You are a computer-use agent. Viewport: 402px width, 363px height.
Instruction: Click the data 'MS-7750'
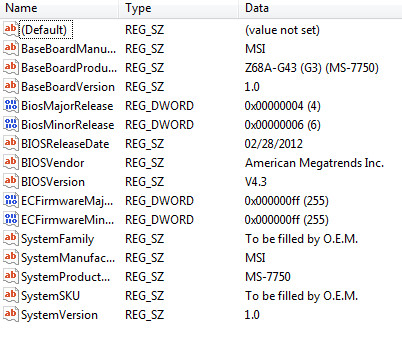268,277
